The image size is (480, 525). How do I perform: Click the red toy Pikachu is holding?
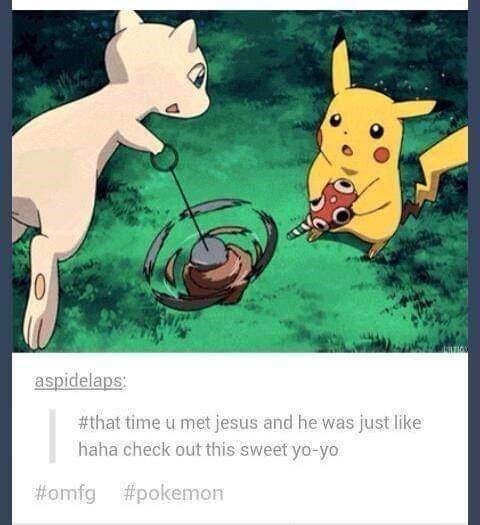pos(331,205)
